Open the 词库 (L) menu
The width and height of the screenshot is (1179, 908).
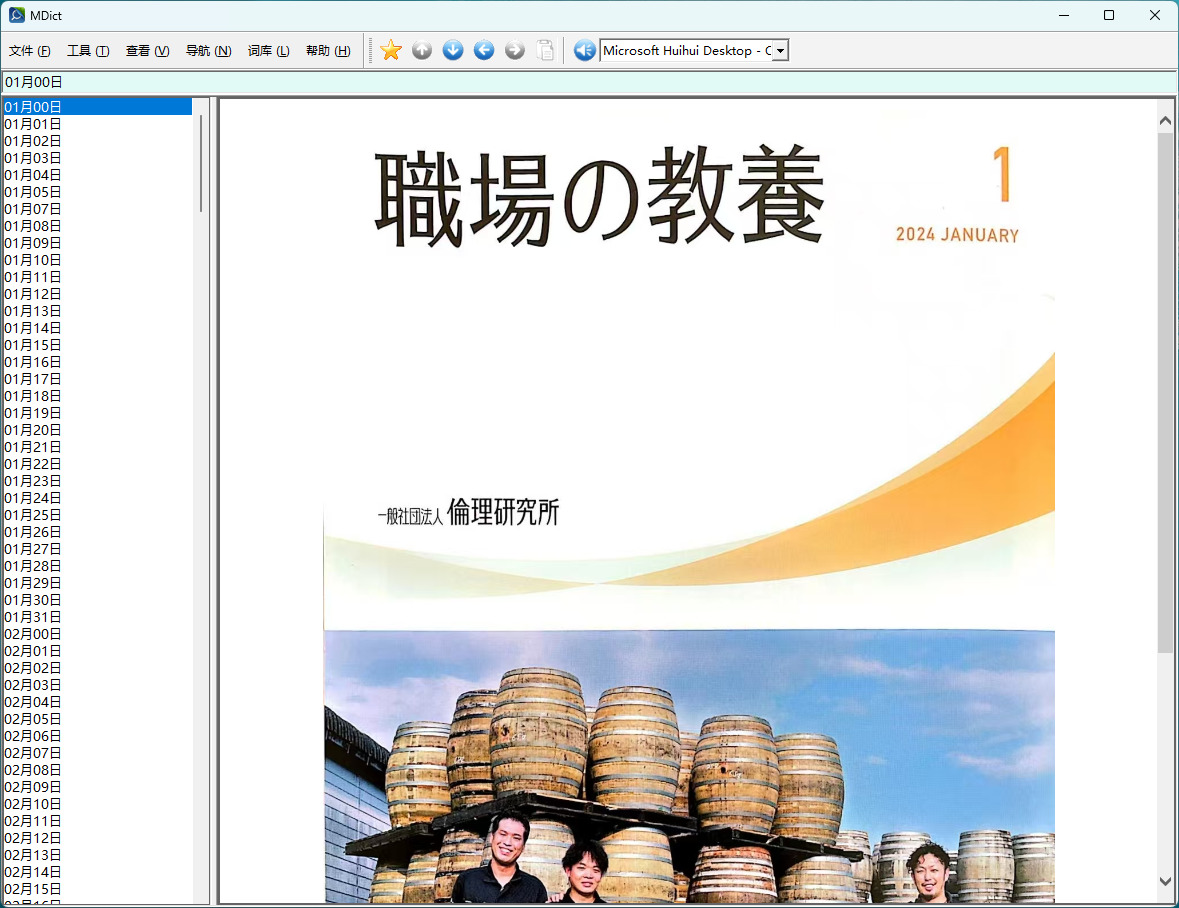pos(268,50)
